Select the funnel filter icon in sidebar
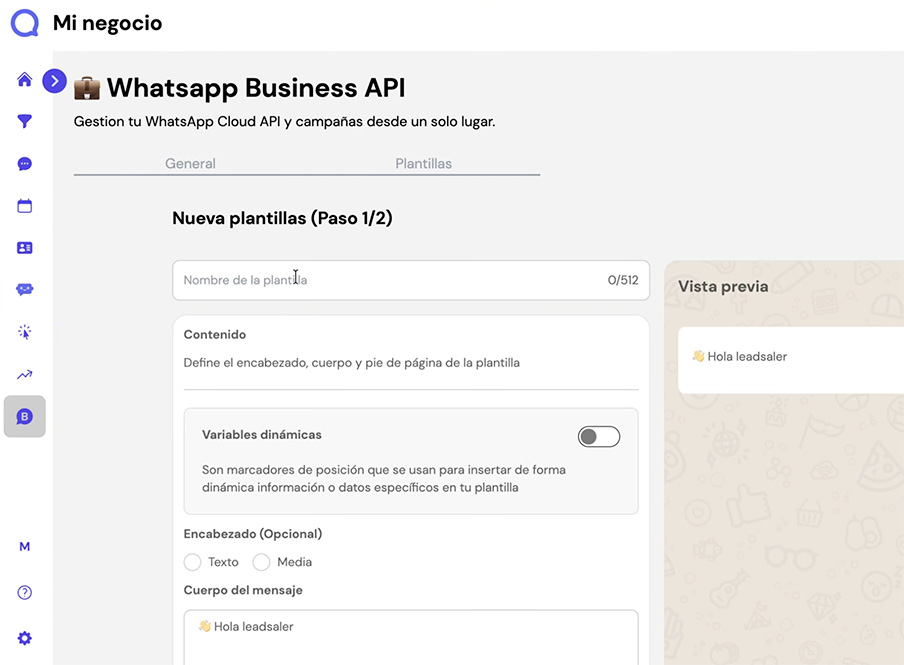The width and height of the screenshot is (904, 665). click(x=24, y=121)
